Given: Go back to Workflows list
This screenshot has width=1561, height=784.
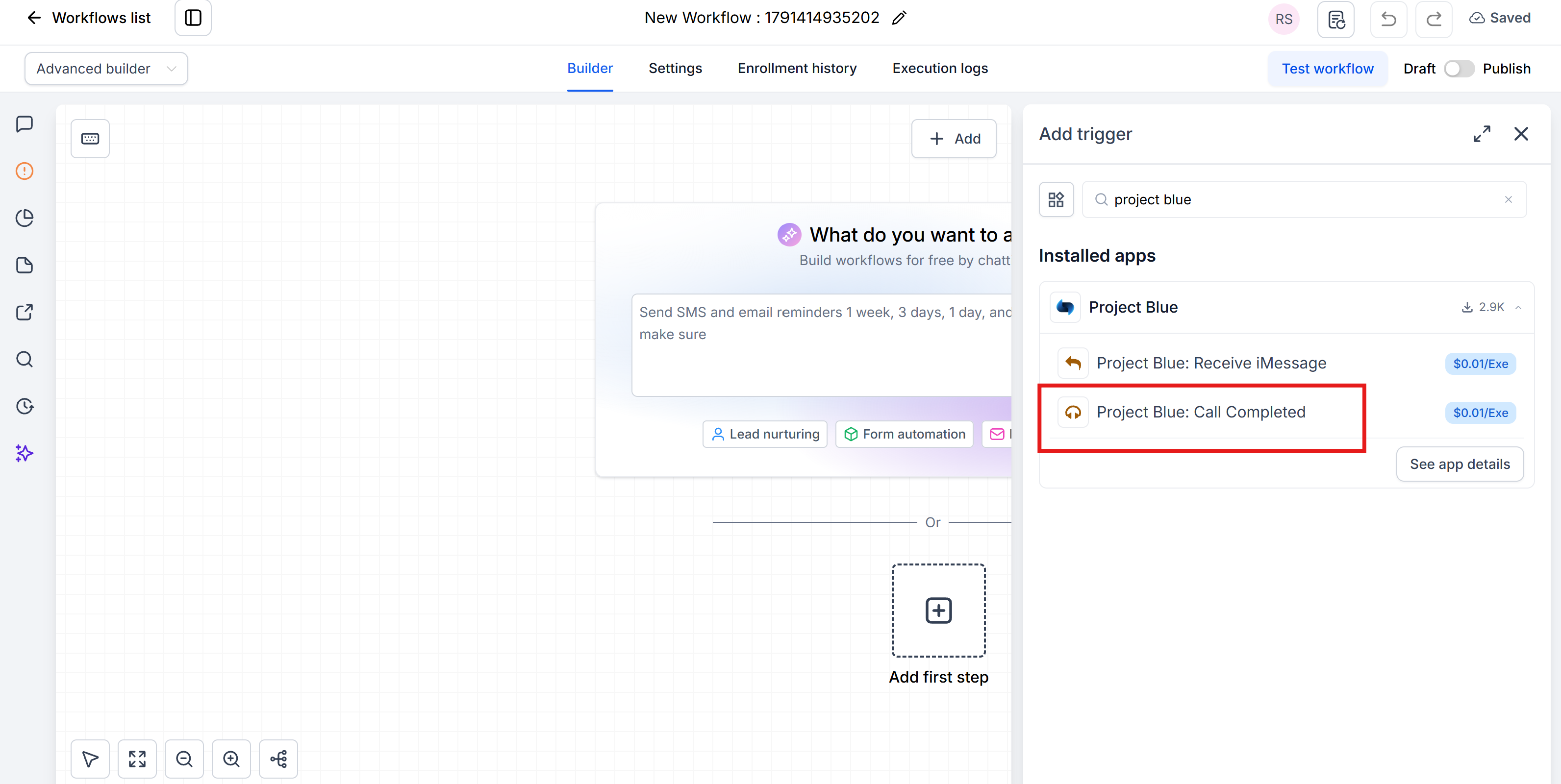Looking at the screenshot, I should pos(88,18).
